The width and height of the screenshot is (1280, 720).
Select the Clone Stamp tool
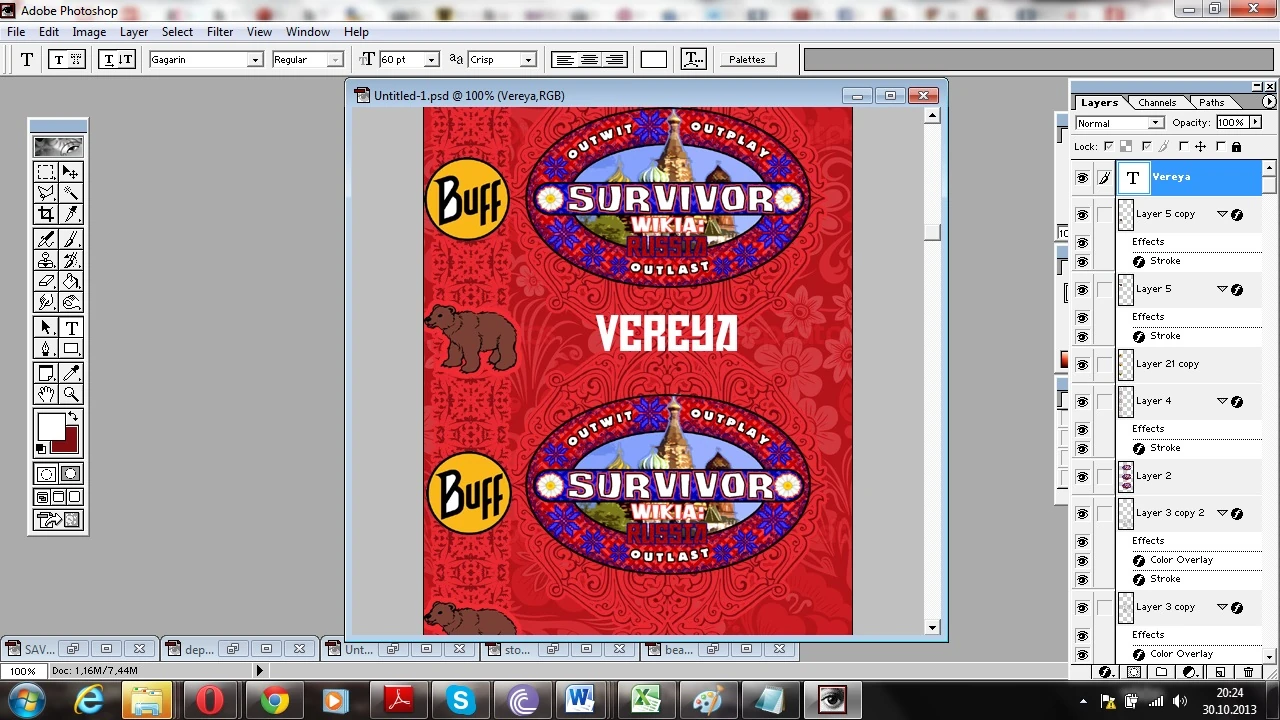click(46, 260)
